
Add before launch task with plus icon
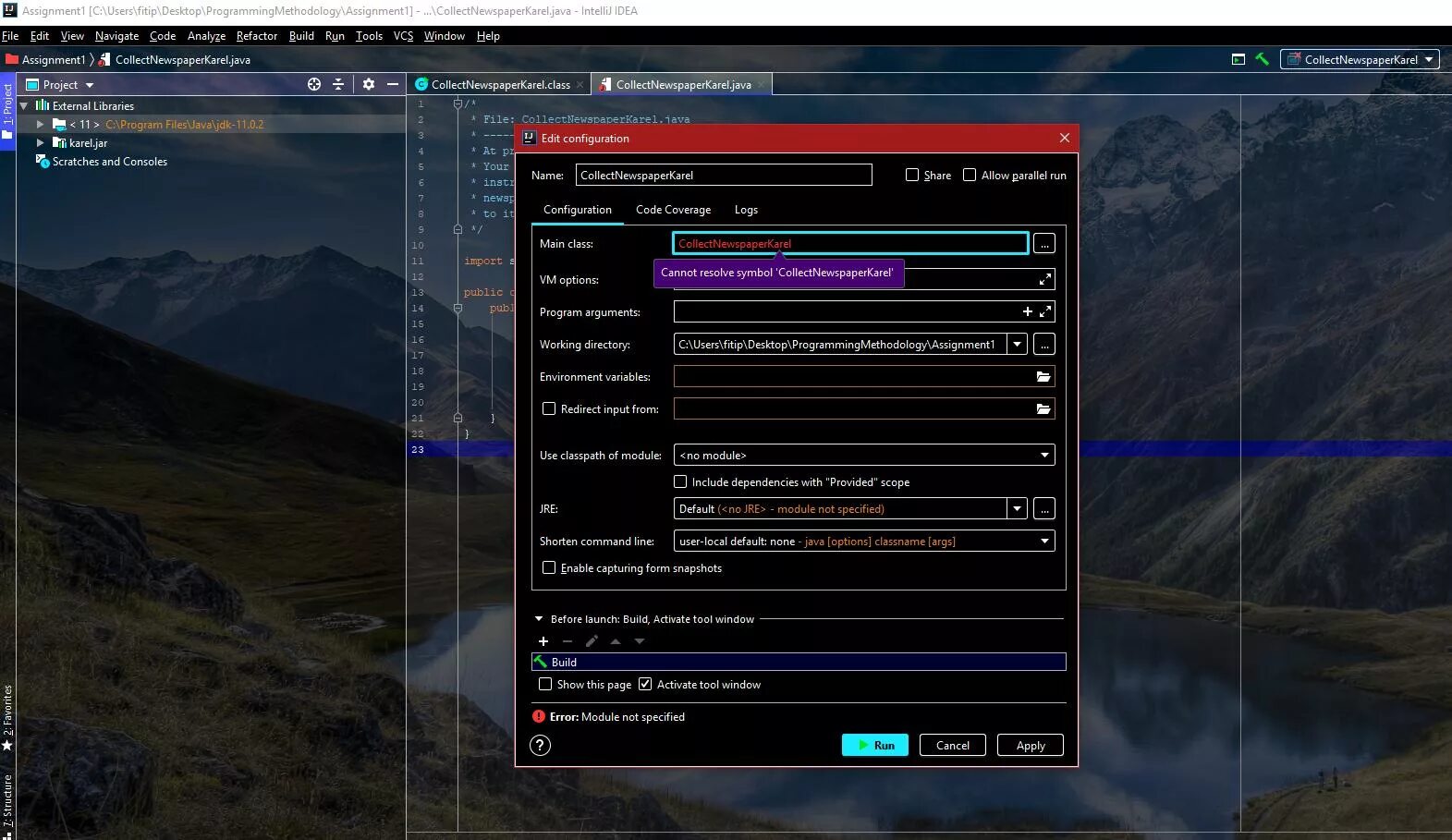(543, 641)
